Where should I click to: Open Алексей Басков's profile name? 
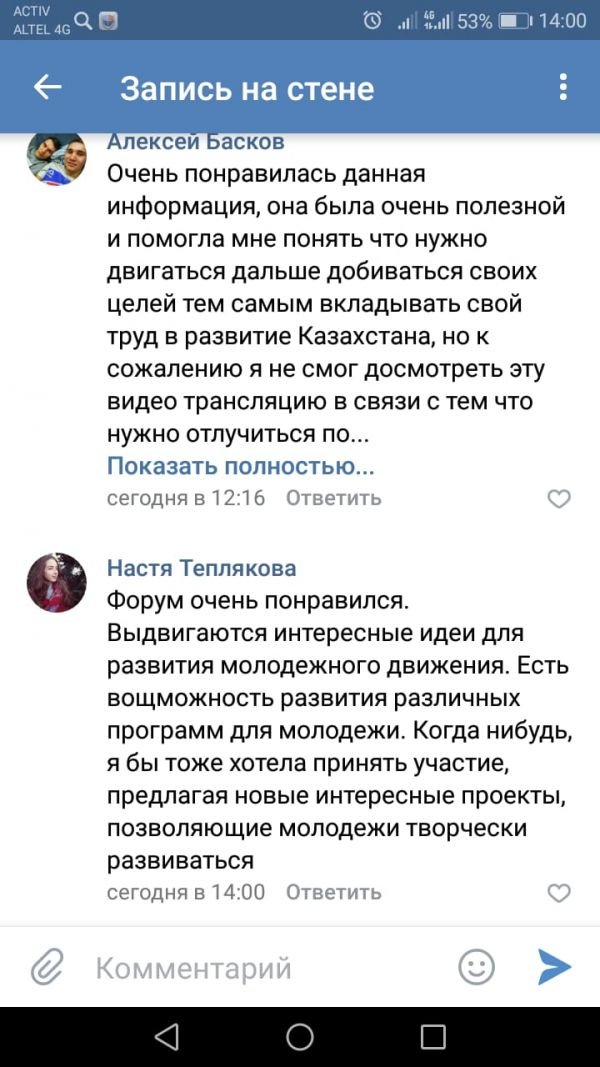coord(195,142)
